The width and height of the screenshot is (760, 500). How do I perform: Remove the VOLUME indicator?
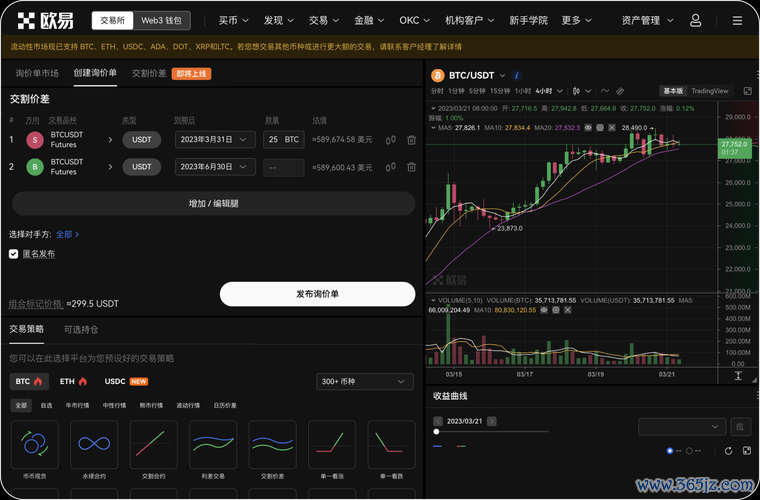[568, 310]
